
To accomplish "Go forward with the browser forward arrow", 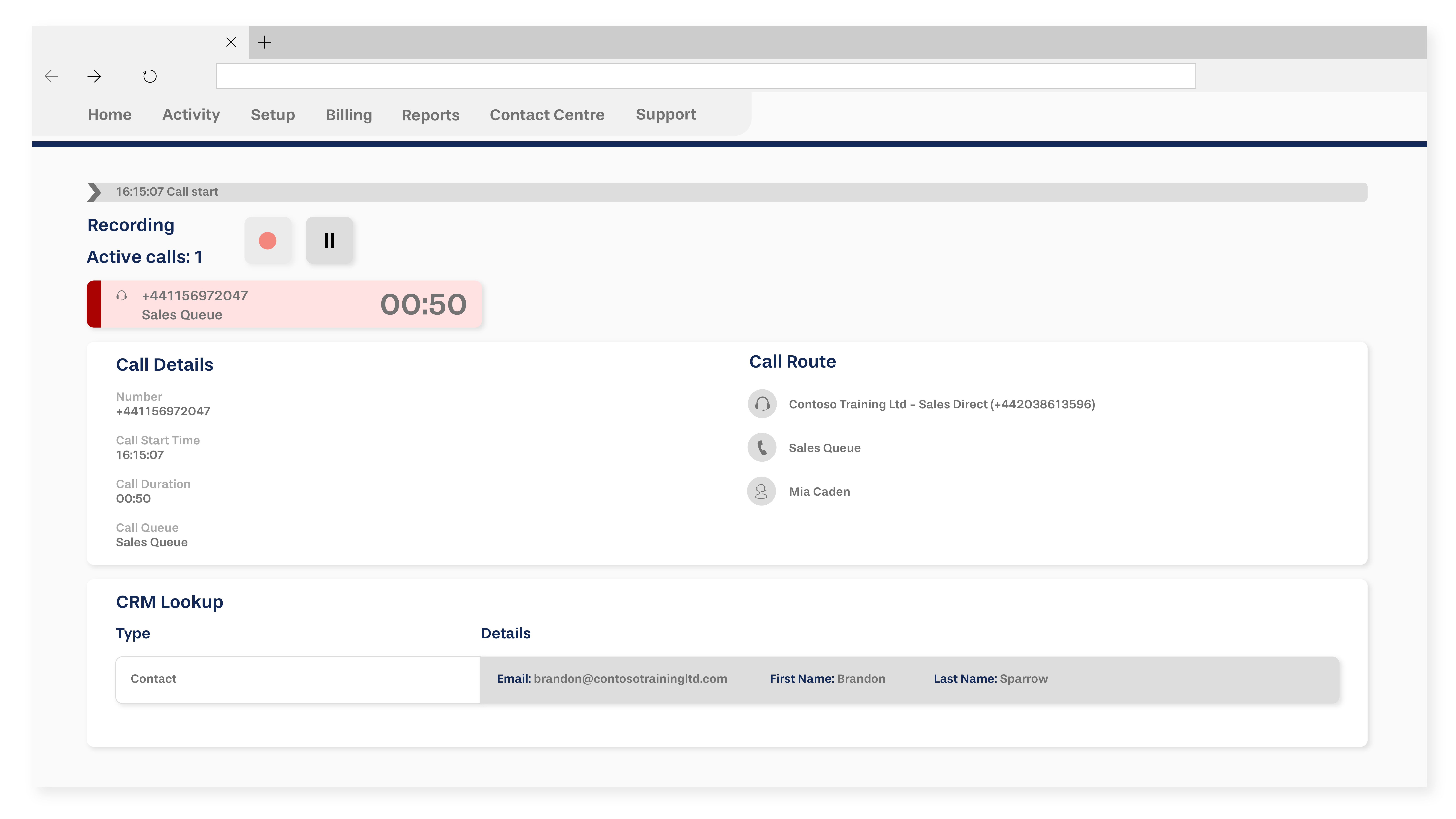I will pyautogui.click(x=94, y=76).
